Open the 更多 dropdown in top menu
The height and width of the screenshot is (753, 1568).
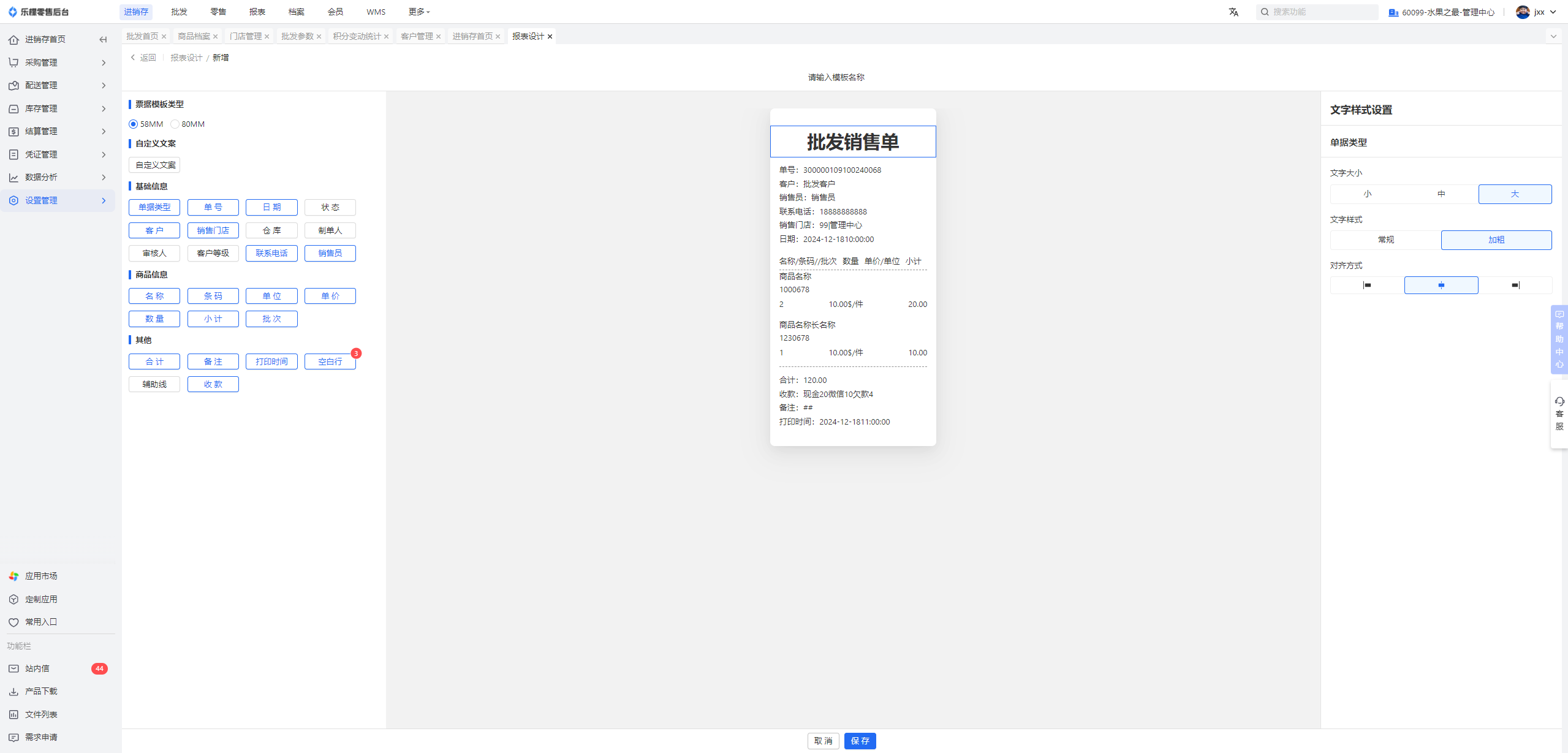[419, 12]
